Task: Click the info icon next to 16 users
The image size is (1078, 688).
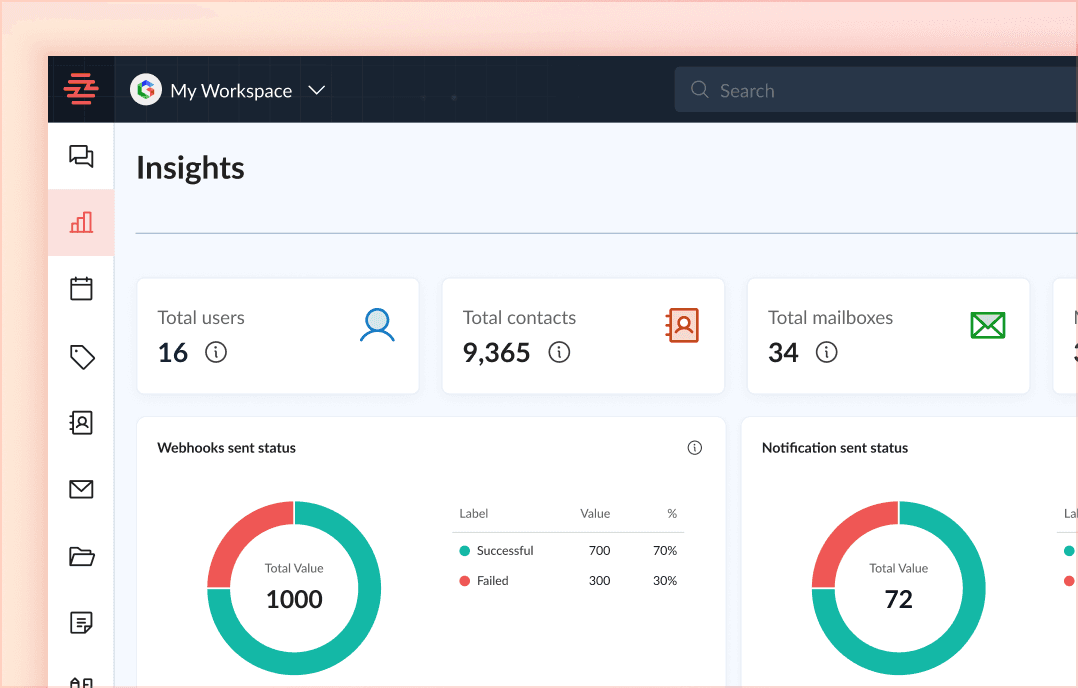Action: [x=216, y=353]
